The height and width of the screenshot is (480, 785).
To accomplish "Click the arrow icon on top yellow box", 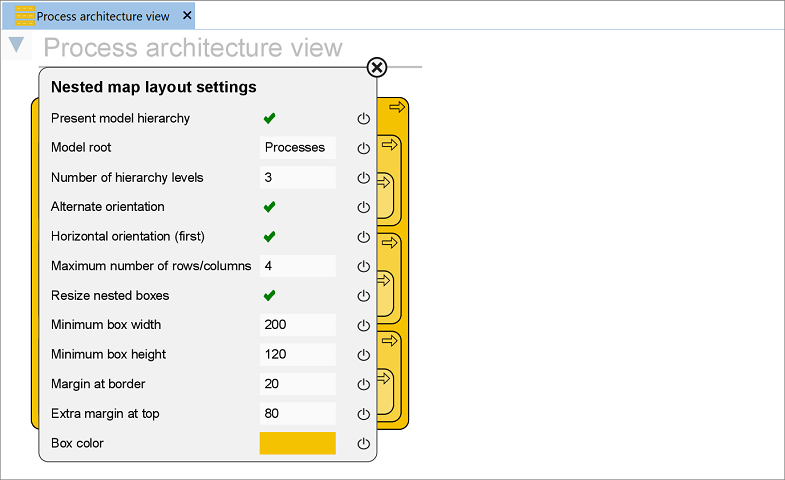I will coord(396,107).
